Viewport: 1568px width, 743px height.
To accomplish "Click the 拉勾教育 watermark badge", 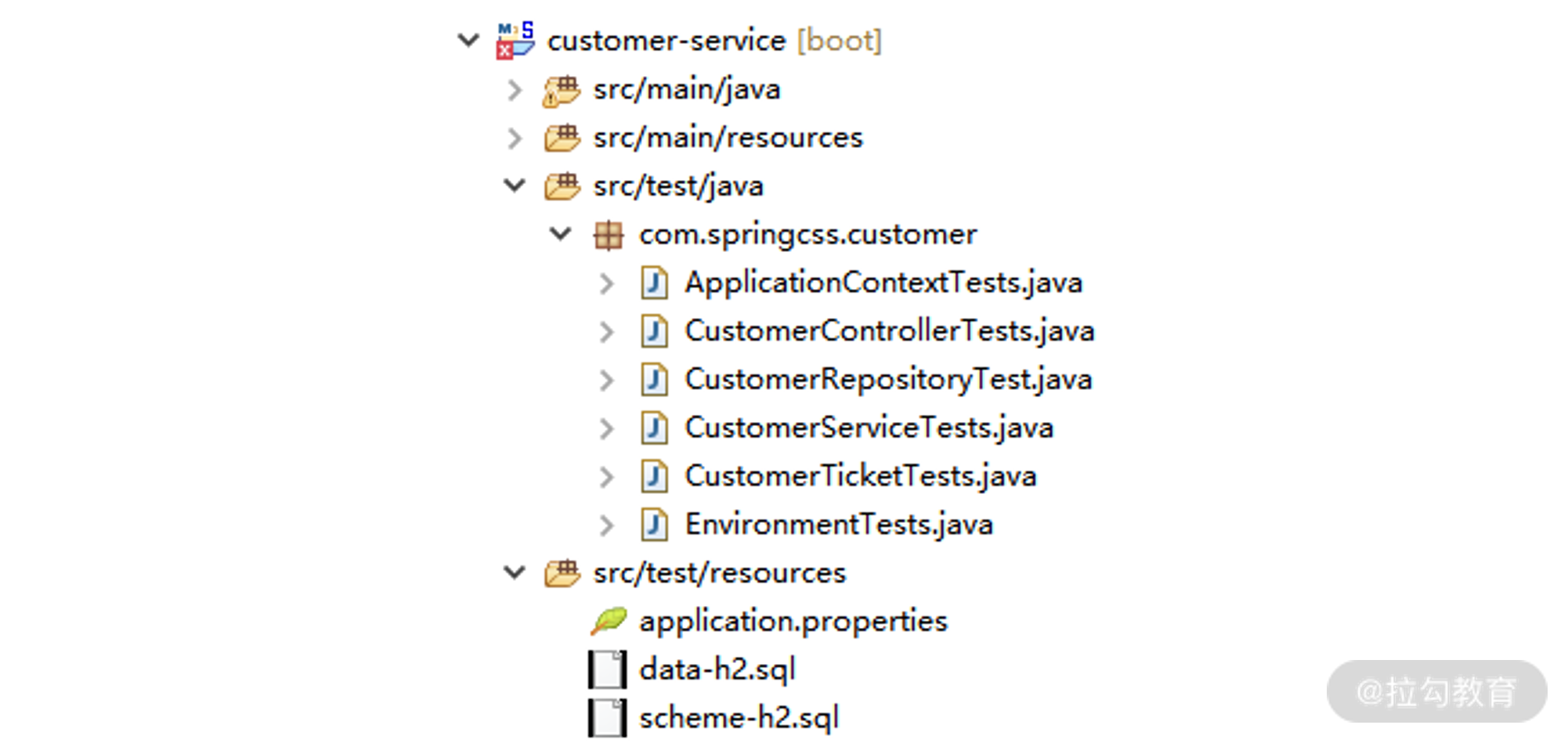I will pos(1436,691).
